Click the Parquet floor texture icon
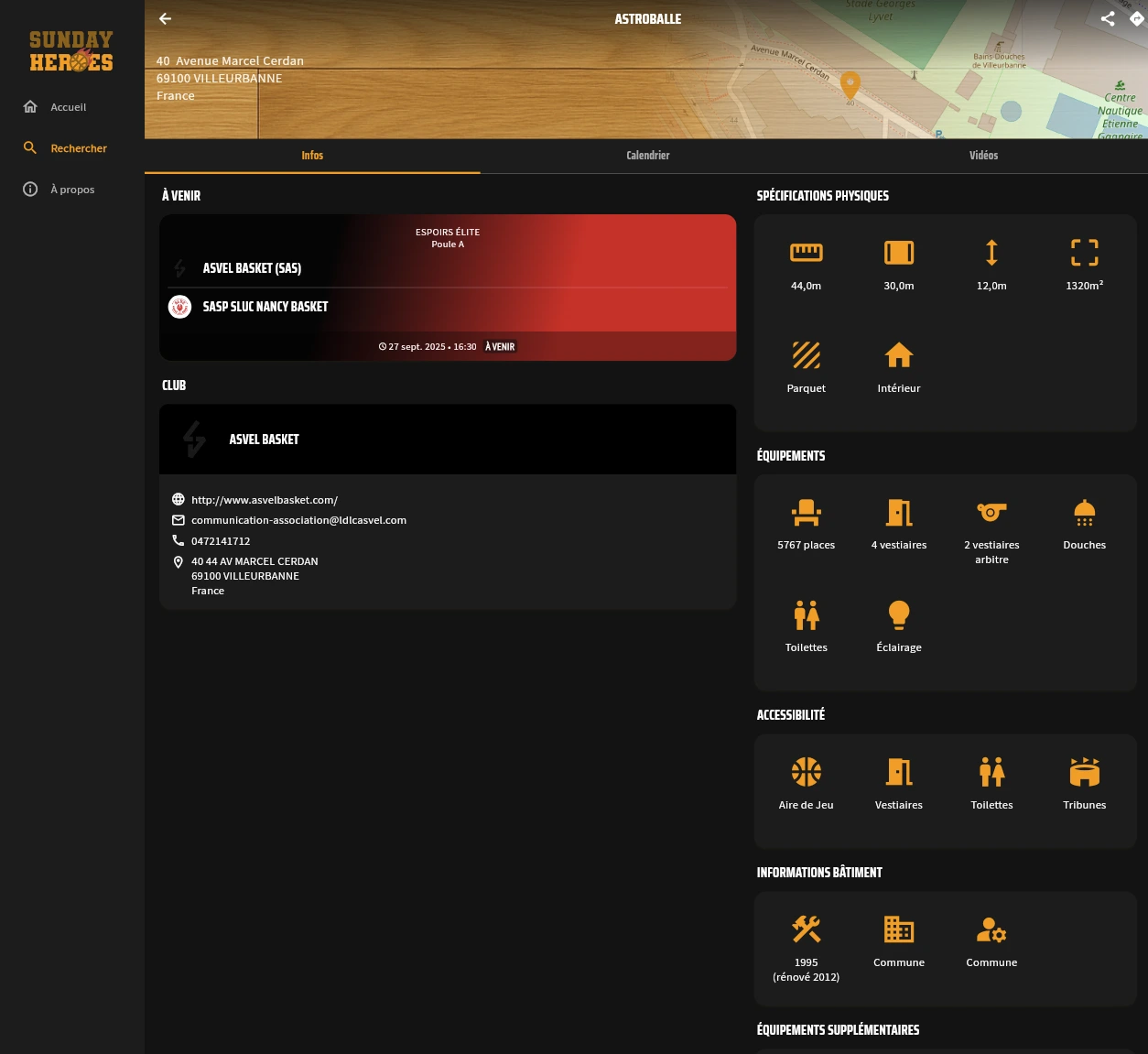Viewport: 1148px width, 1054px height. [x=807, y=355]
